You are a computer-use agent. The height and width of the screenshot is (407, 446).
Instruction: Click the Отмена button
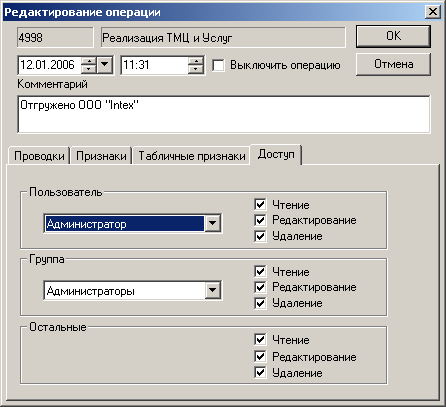(x=393, y=64)
